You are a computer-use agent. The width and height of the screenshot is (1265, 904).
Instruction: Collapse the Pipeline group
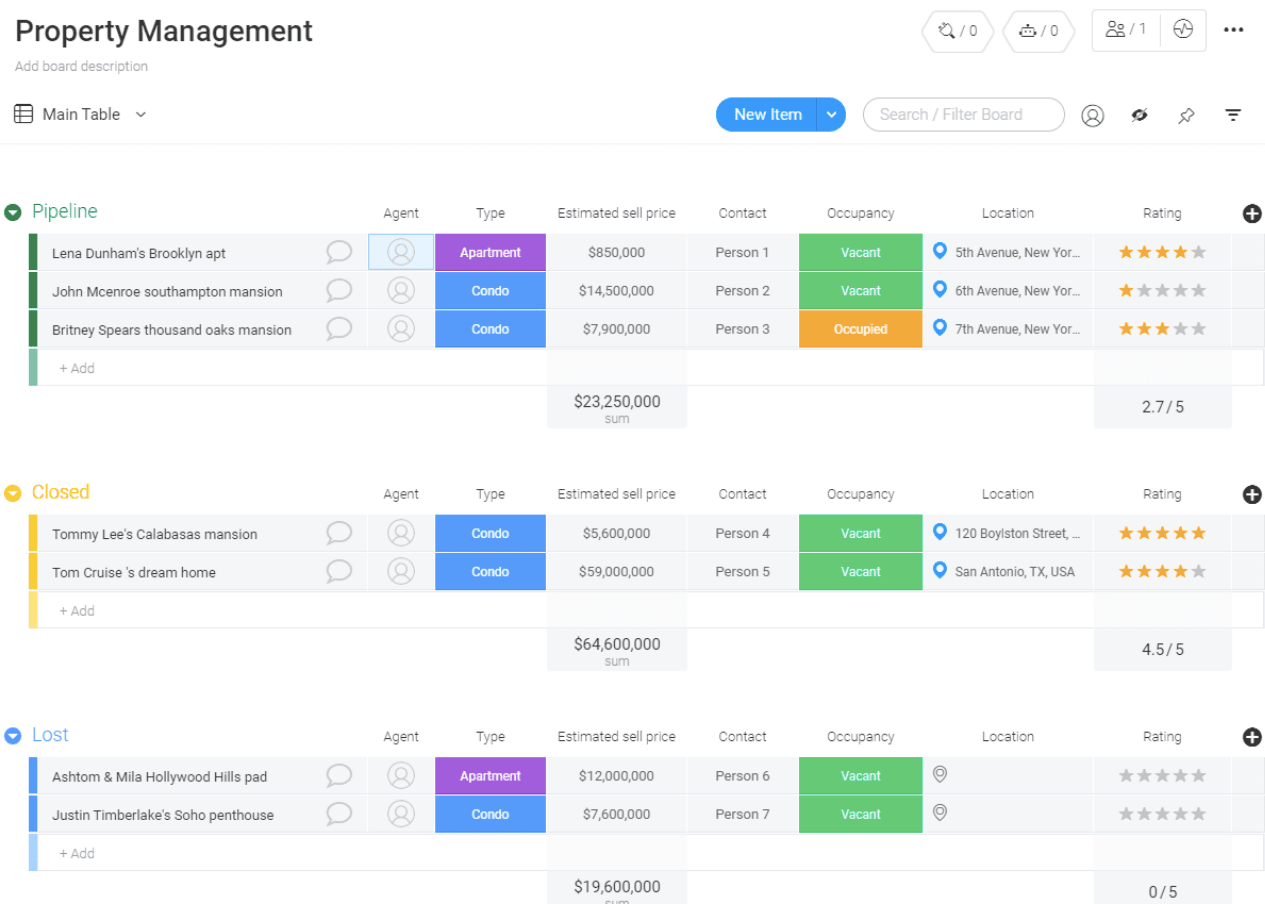[13, 212]
